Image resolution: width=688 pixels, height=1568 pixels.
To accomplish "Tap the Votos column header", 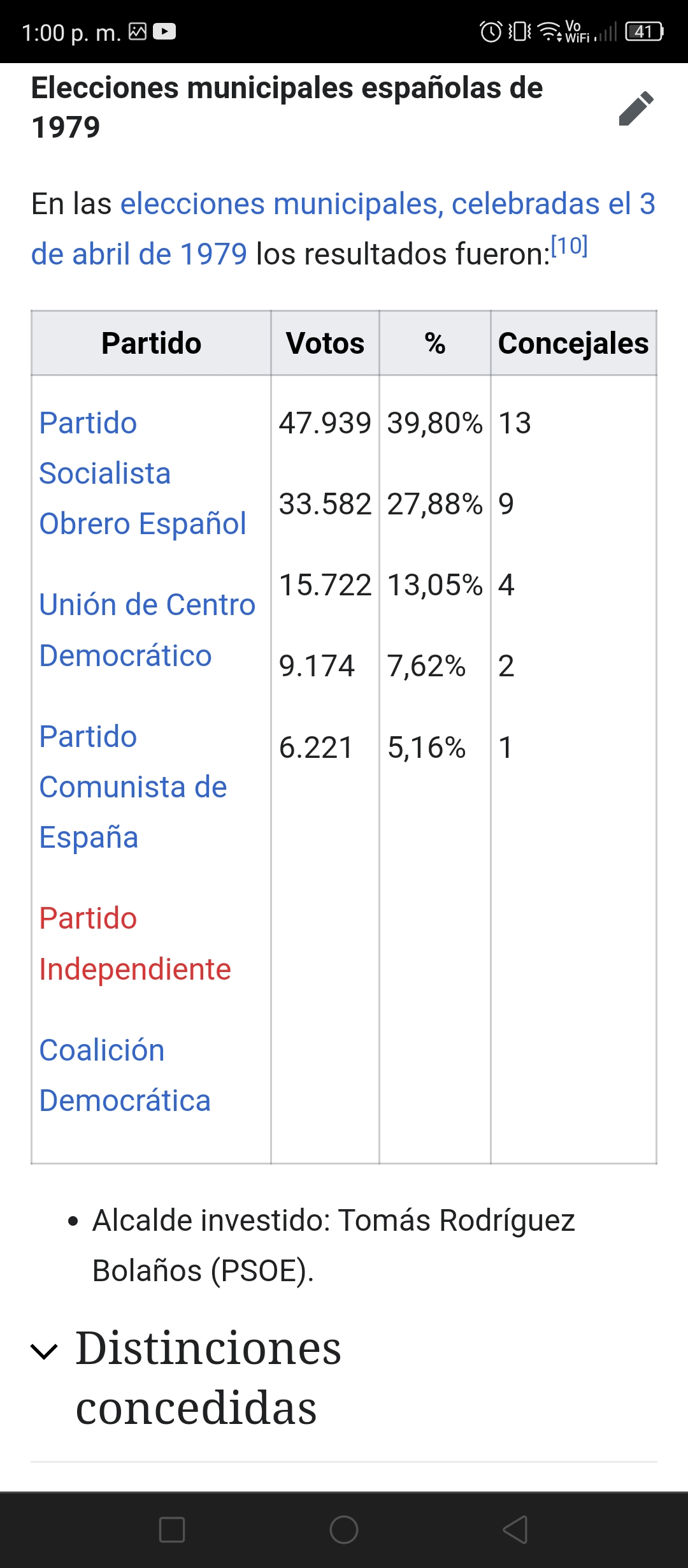I will click(x=325, y=344).
